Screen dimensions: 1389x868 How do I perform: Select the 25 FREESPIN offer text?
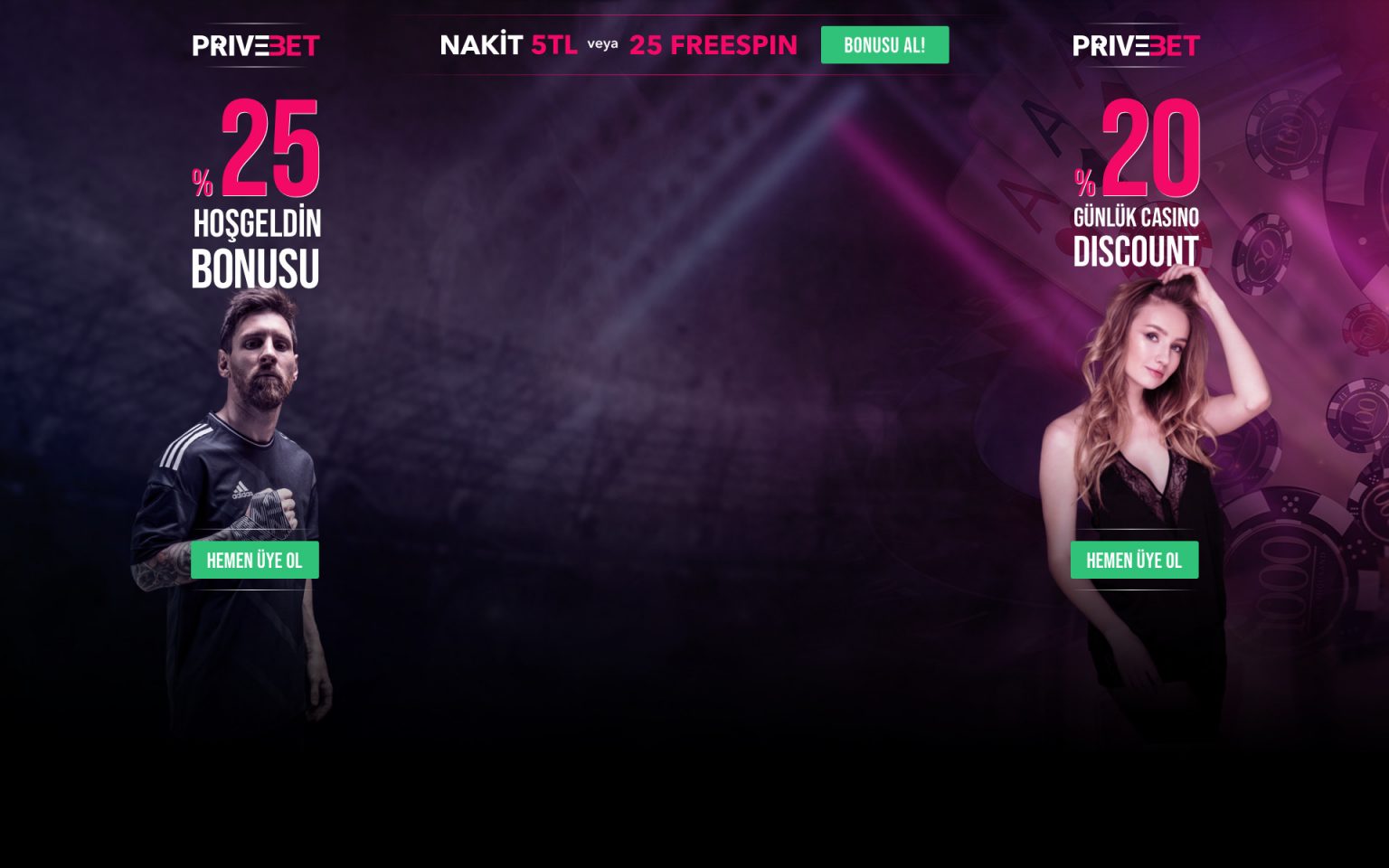(x=713, y=45)
